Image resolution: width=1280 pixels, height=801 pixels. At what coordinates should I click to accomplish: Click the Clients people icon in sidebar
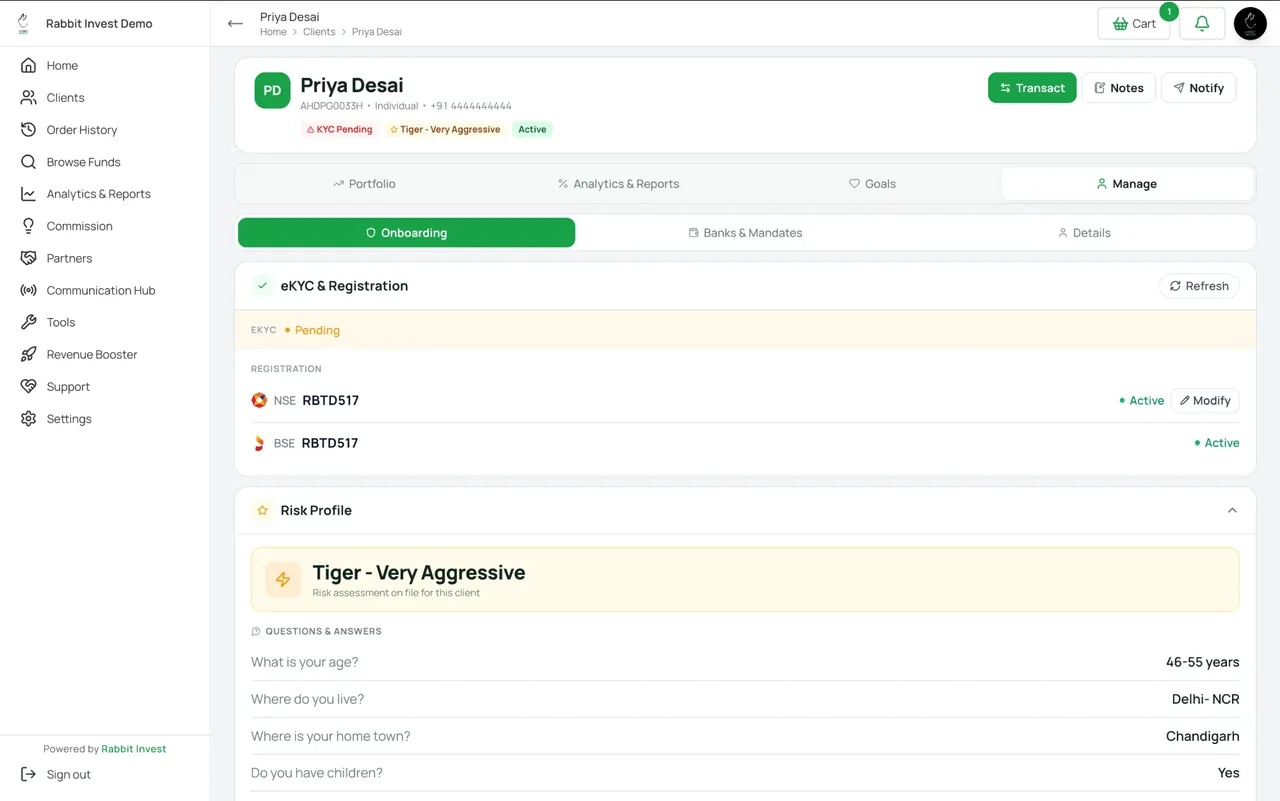pyautogui.click(x=28, y=97)
